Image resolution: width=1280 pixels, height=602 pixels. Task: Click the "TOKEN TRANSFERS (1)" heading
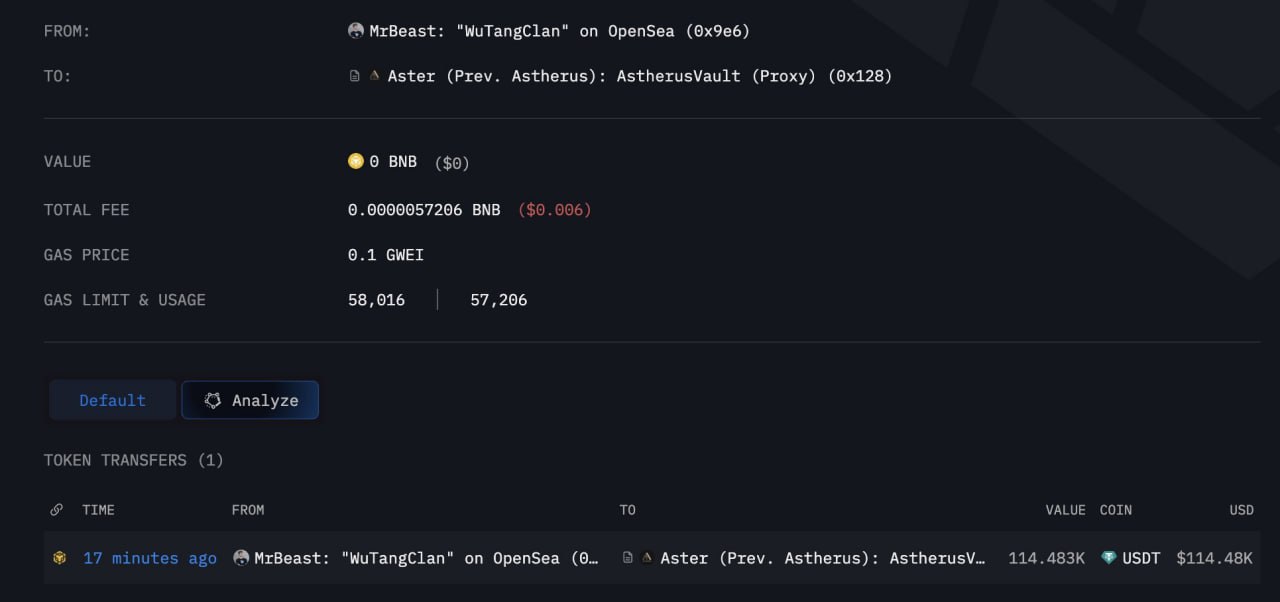(x=134, y=460)
